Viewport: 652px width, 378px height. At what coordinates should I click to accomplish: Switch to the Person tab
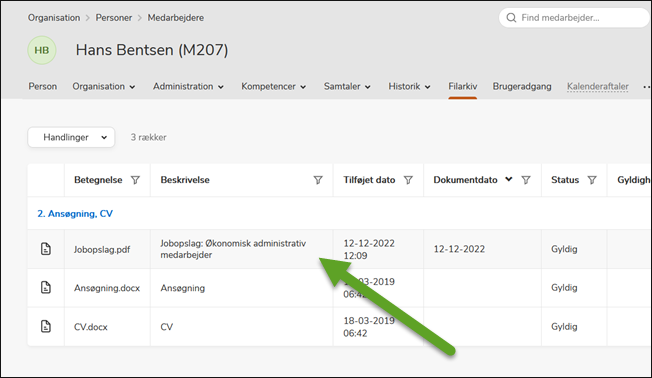[42, 86]
